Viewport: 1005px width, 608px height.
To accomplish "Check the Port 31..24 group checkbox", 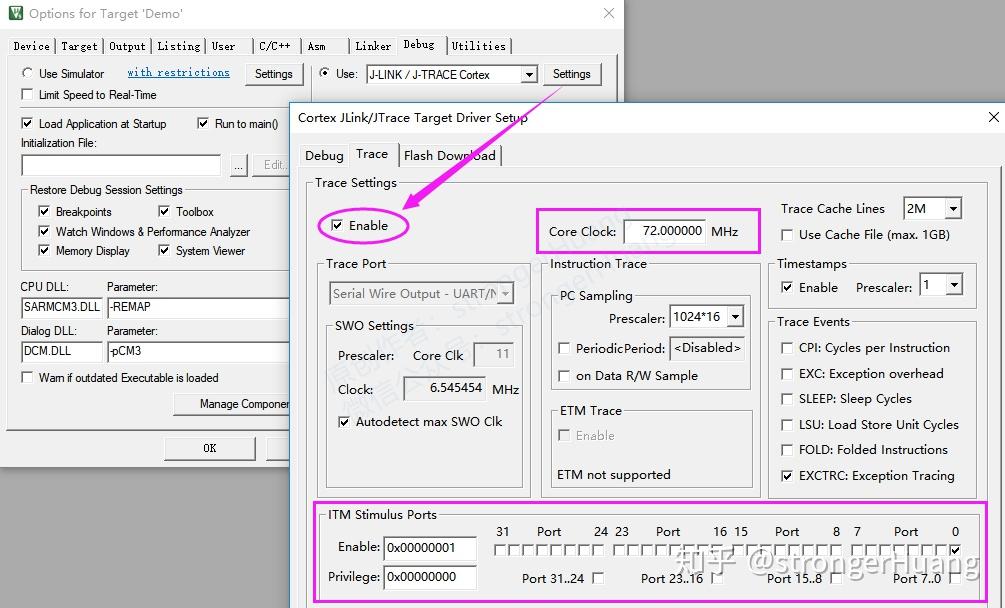I will point(597,578).
